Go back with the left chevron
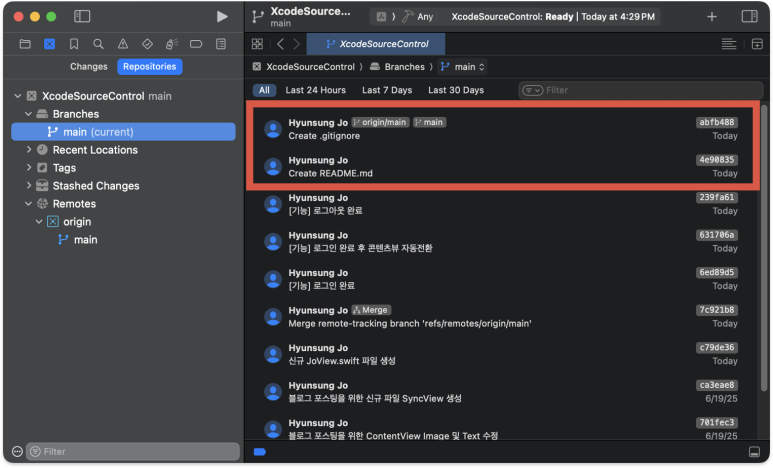 point(280,44)
